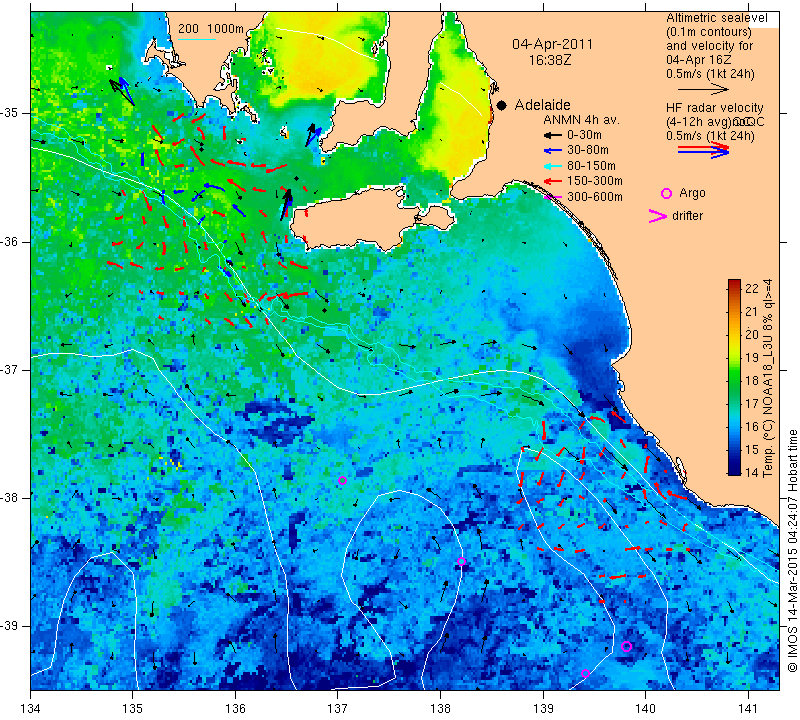Click the 18 degree colorbar label
Image resolution: width=800 pixels, height=720 pixels.
point(752,380)
